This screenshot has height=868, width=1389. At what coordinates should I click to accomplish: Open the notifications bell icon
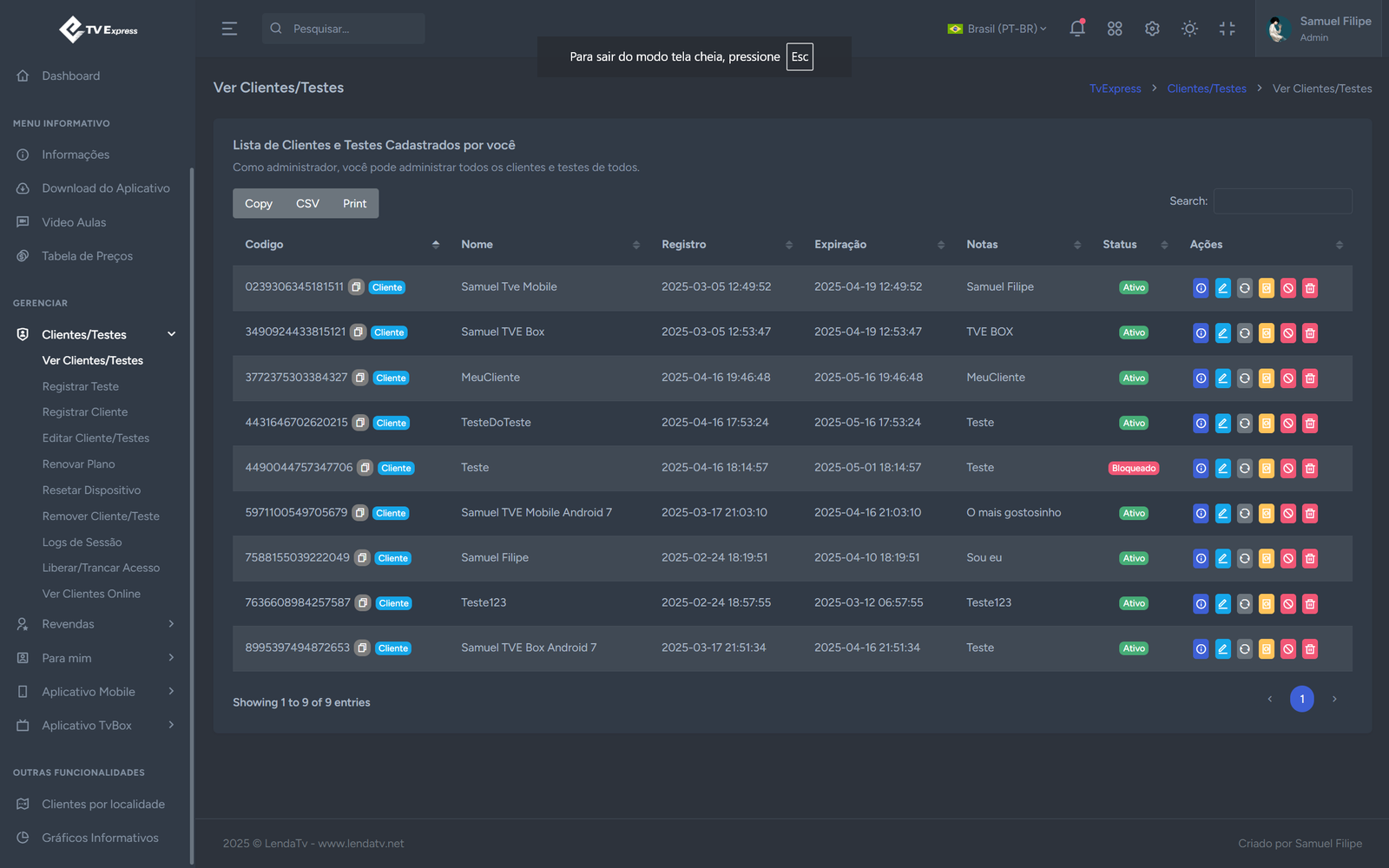pyautogui.click(x=1077, y=28)
